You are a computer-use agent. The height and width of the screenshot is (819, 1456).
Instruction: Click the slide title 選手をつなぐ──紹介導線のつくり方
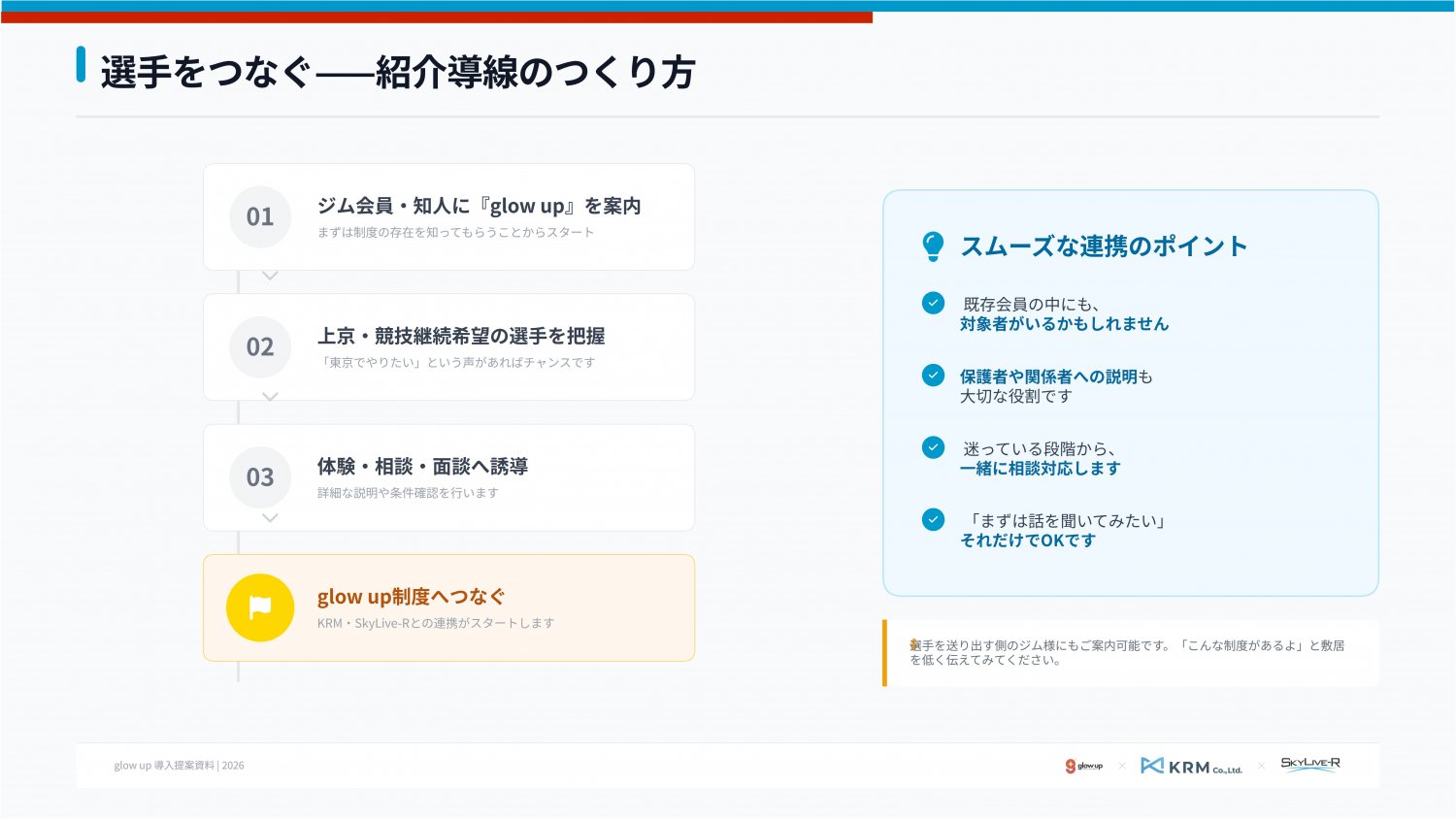point(398,73)
